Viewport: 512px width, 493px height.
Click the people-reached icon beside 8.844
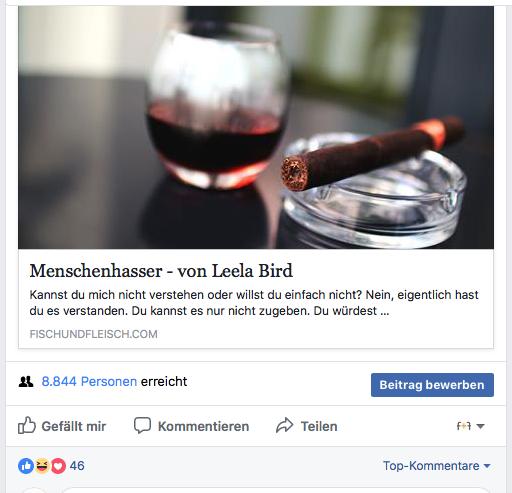pos(26,381)
